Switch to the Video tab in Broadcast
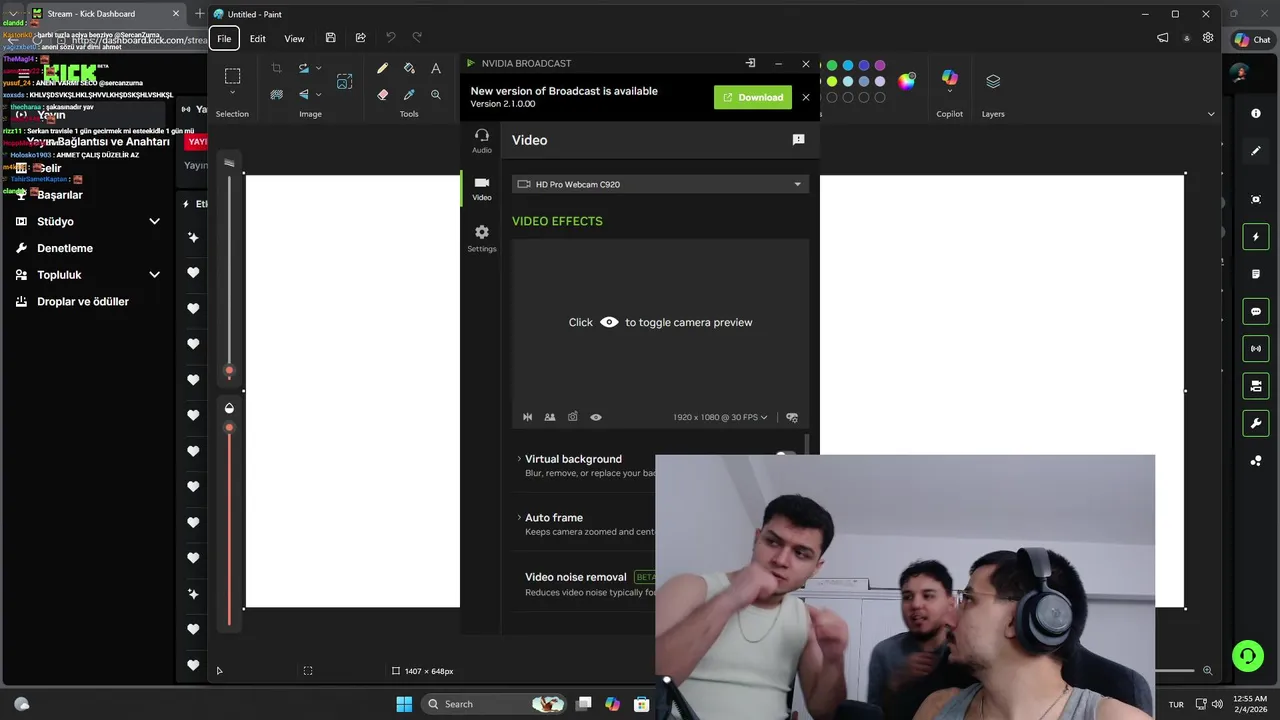 tap(482, 188)
